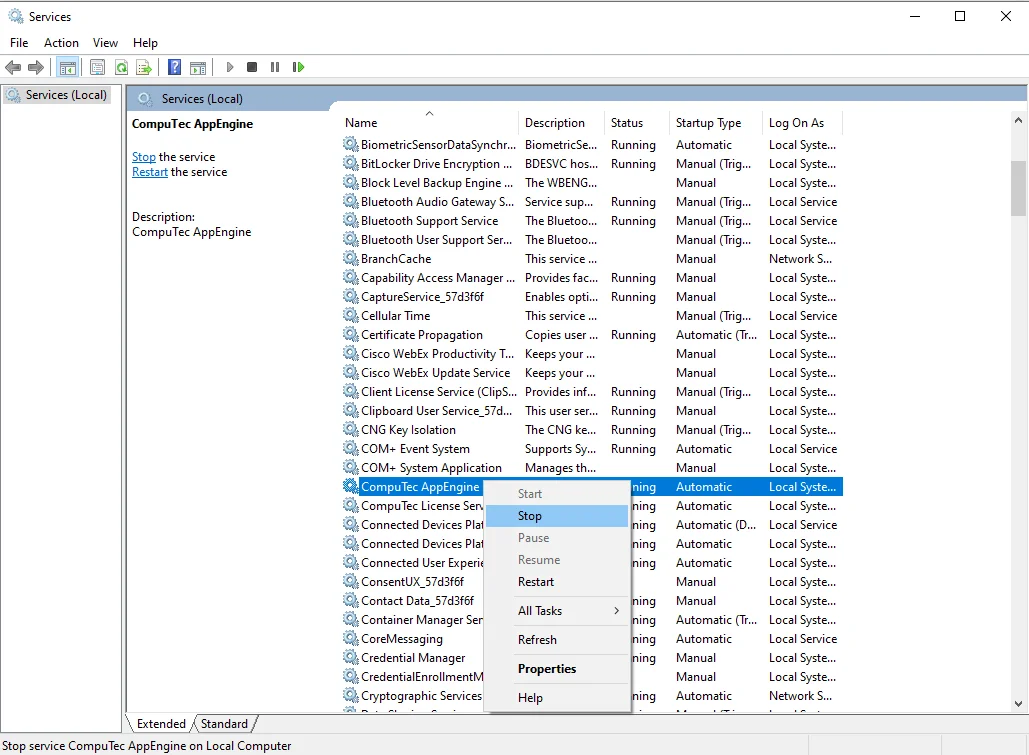Click the blue Help toolbar icon
The height and width of the screenshot is (755, 1029).
point(174,67)
